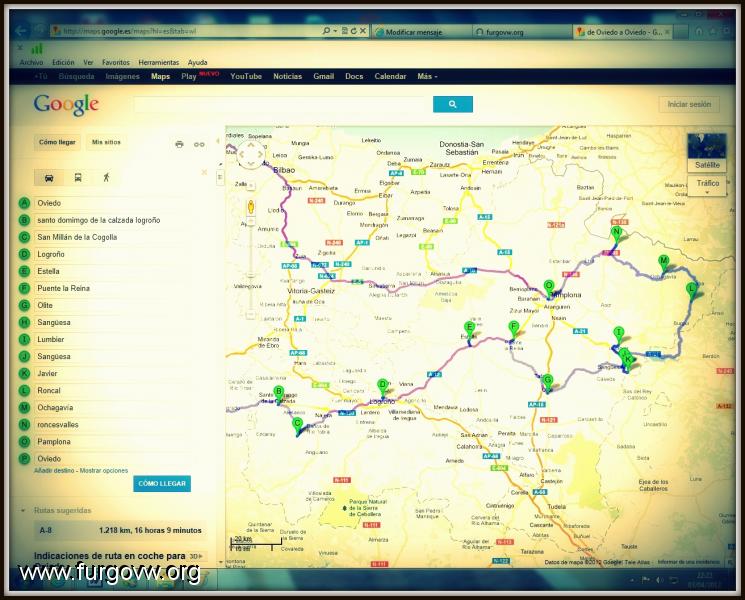
Task: Click map pin M near Ochagavía
Action: click(x=664, y=263)
